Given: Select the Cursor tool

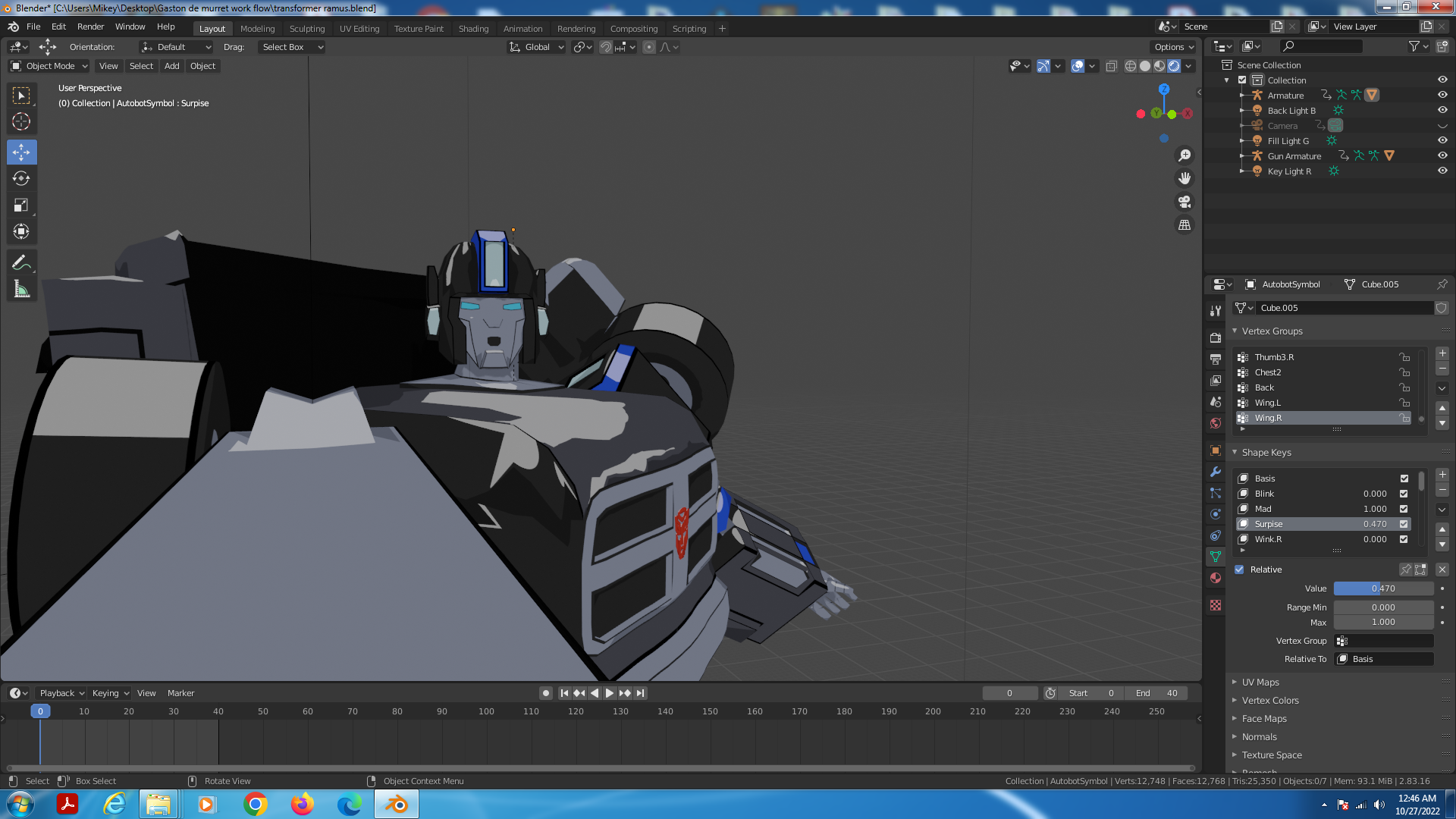Looking at the screenshot, I should tap(21, 121).
